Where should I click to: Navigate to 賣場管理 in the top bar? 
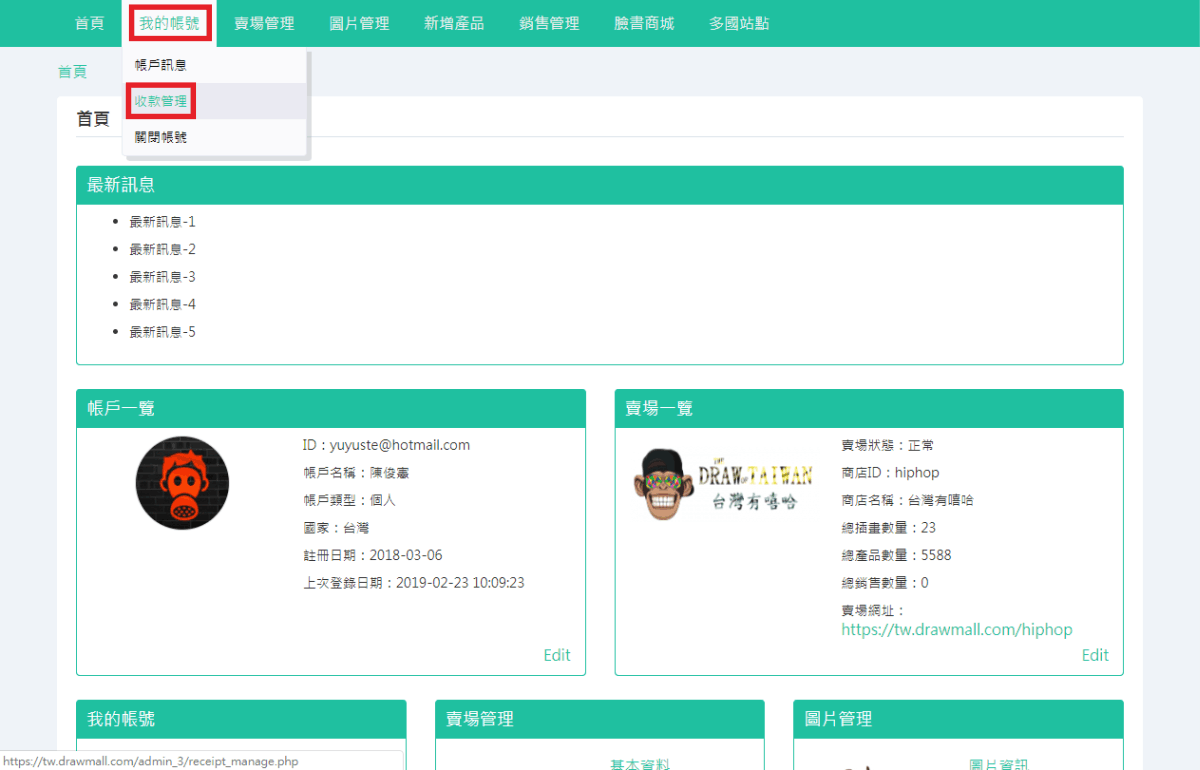264,22
